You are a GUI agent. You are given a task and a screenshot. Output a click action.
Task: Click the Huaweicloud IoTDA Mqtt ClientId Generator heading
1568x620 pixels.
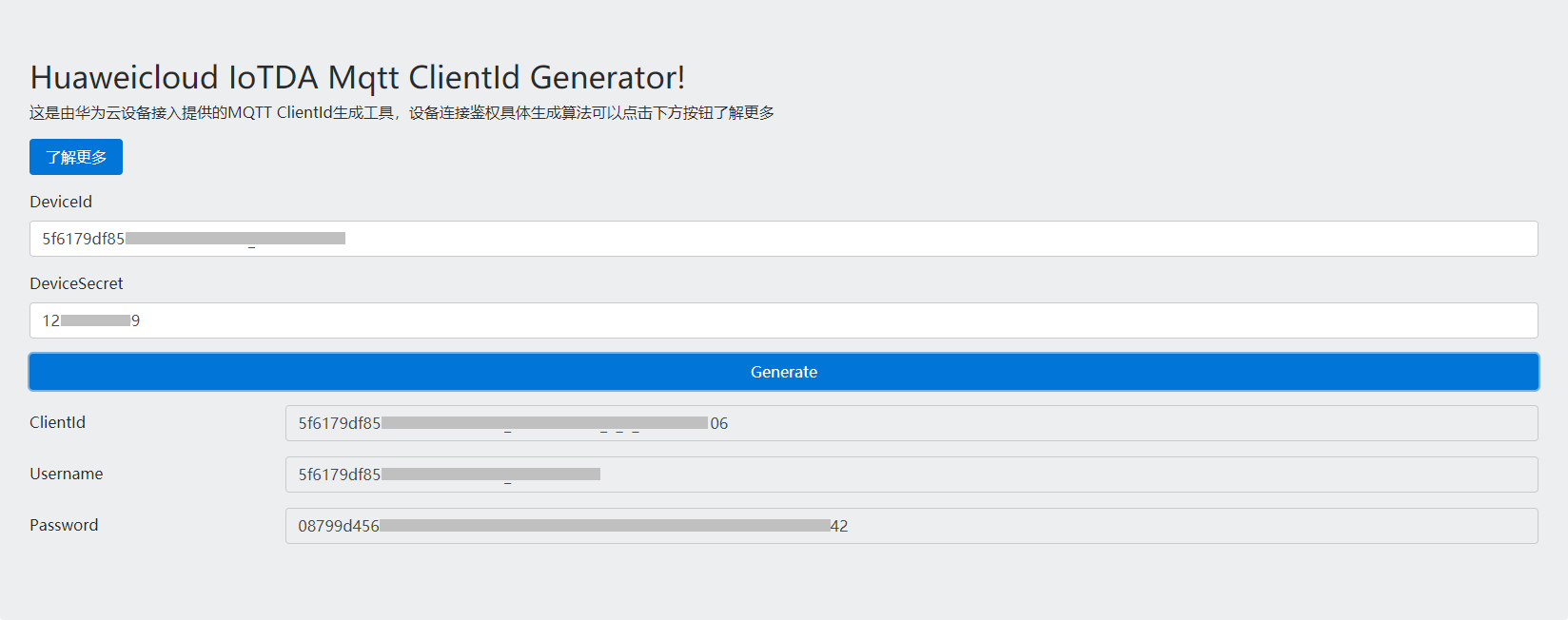358,77
